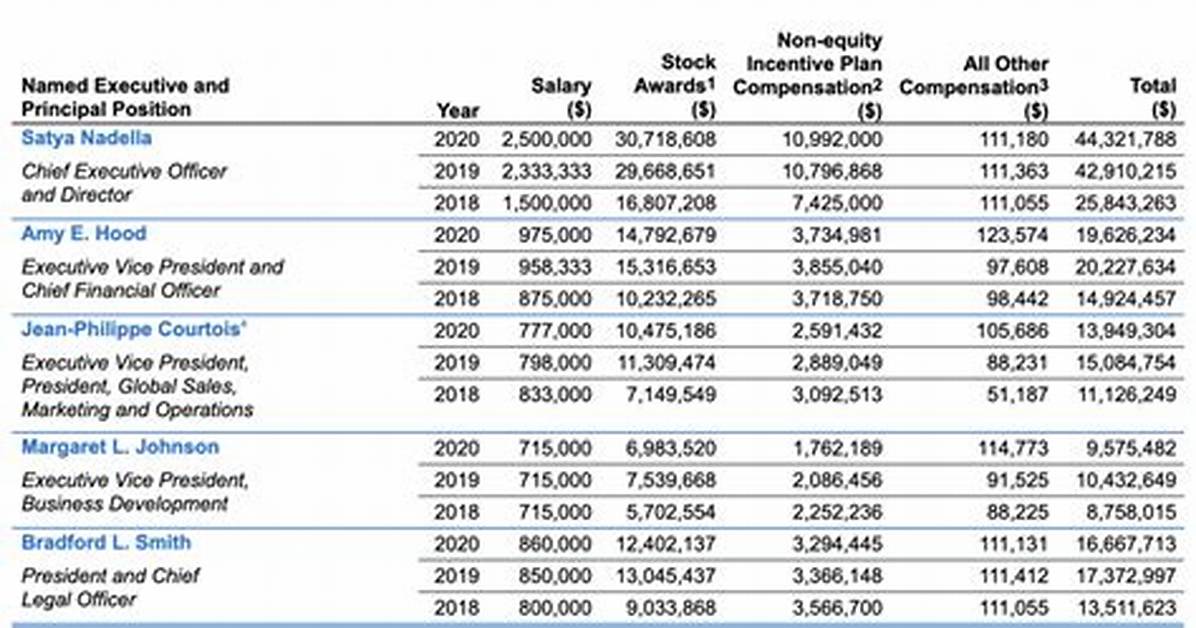Click the Bradford L. Smith name link
This screenshot has height=628, width=1196.
(106, 543)
